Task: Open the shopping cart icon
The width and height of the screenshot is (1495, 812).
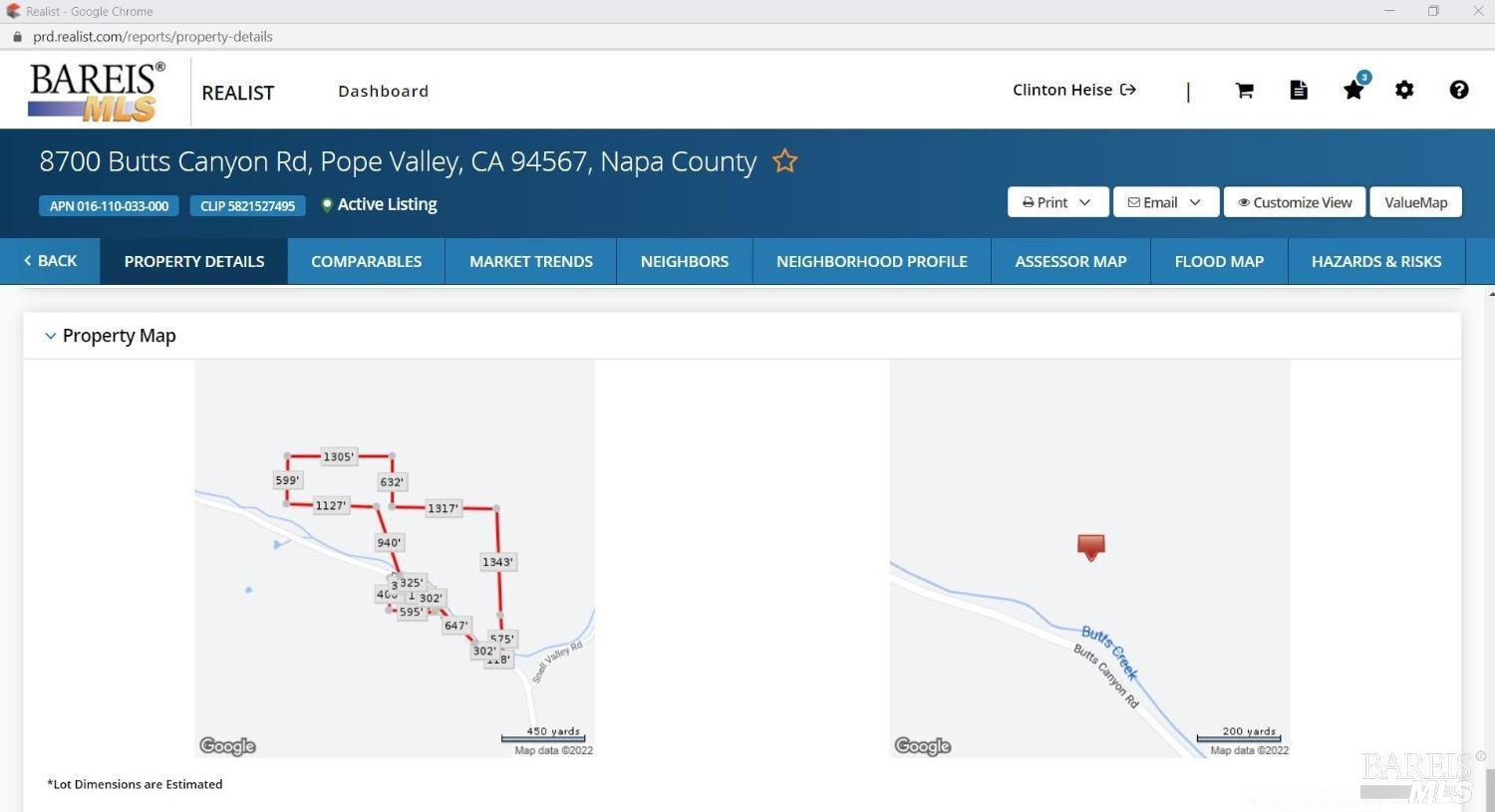Action: [x=1244, y=91]
